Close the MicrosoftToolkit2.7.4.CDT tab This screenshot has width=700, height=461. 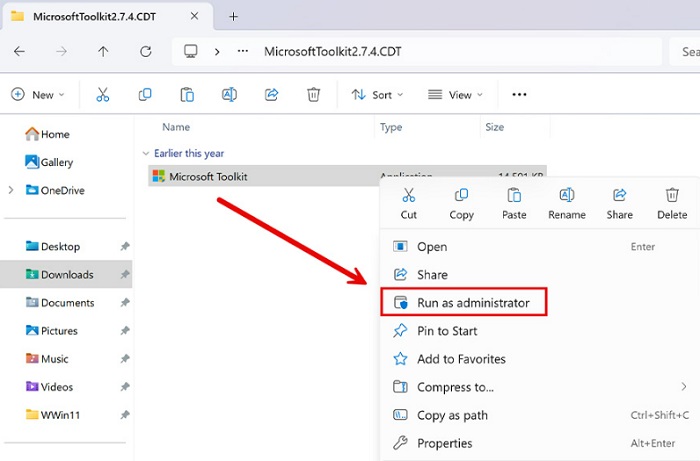tap(194, 16)
